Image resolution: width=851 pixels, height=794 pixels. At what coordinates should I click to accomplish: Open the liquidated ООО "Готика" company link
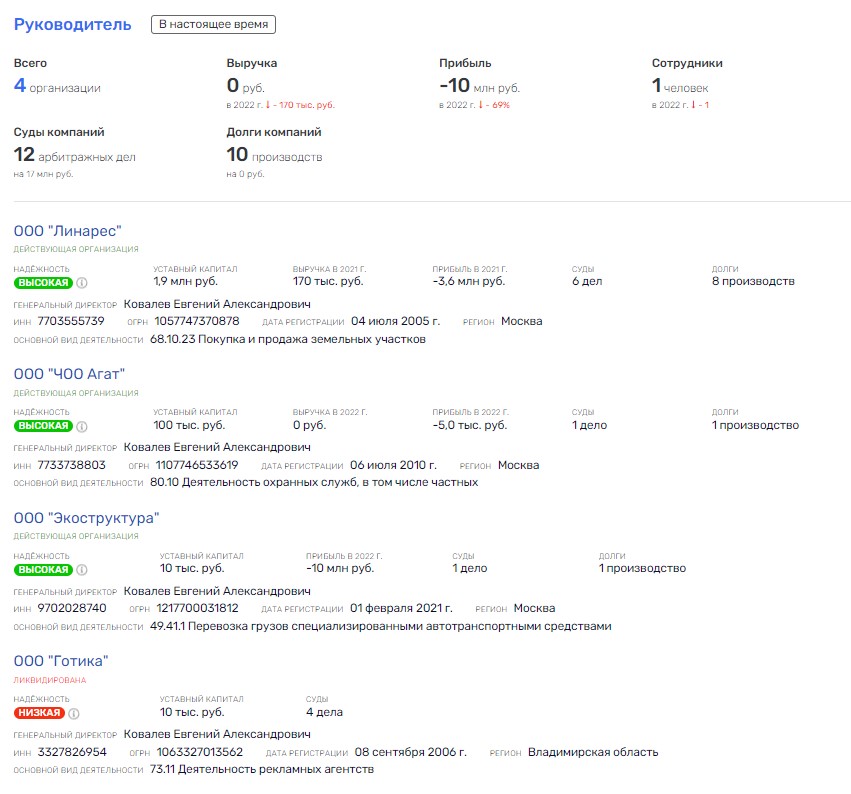[61, 661]
